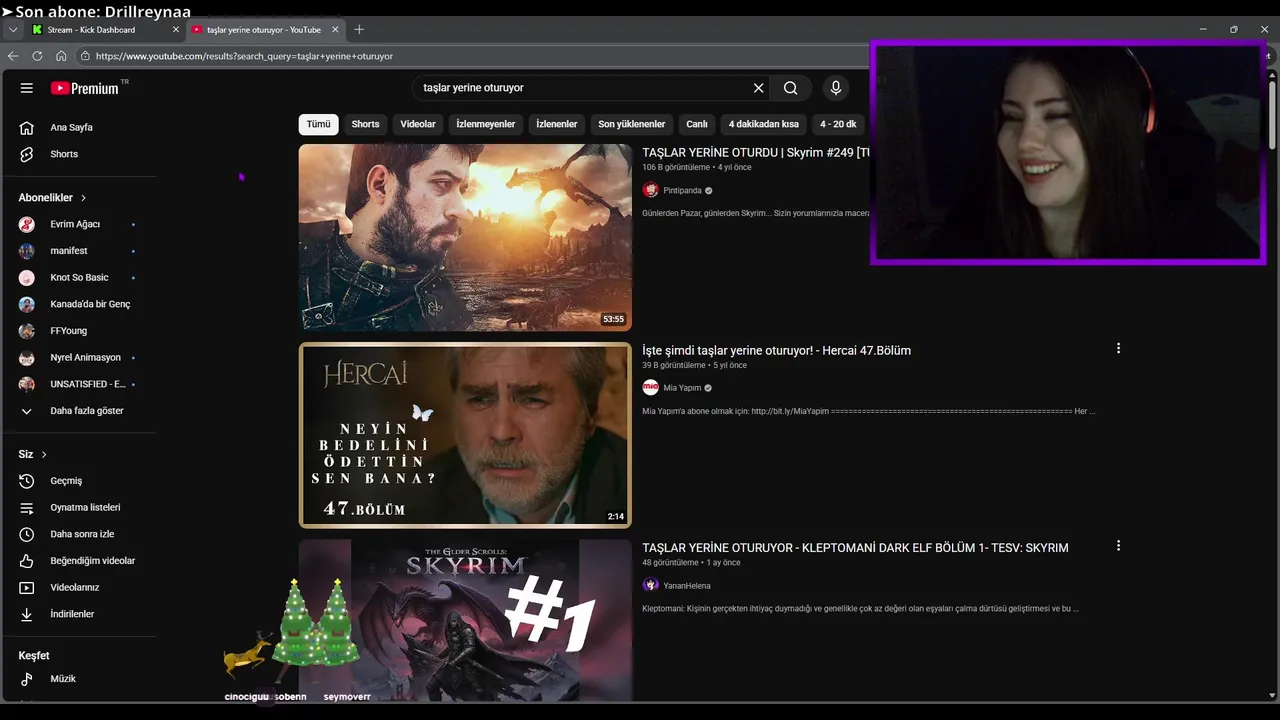This screenshot has width=1280, height=720.
Task: Click YananHelena channel name
Action: 687,586
